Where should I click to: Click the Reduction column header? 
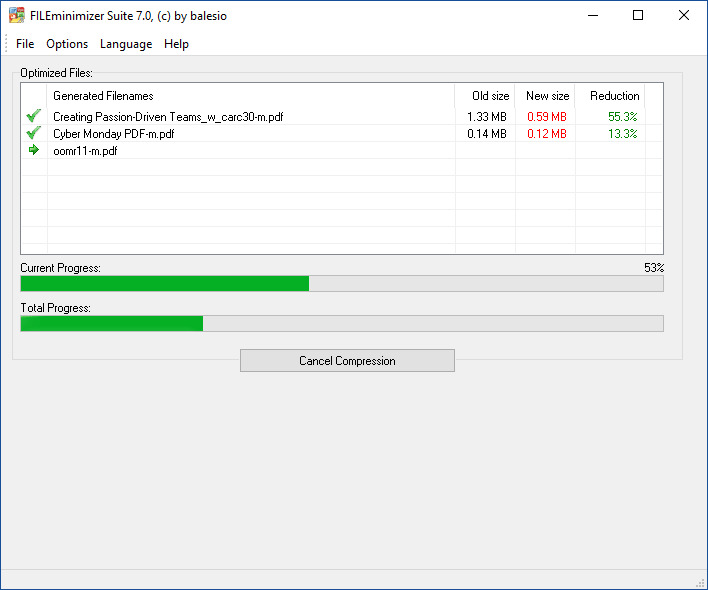(x=610, y=96)
